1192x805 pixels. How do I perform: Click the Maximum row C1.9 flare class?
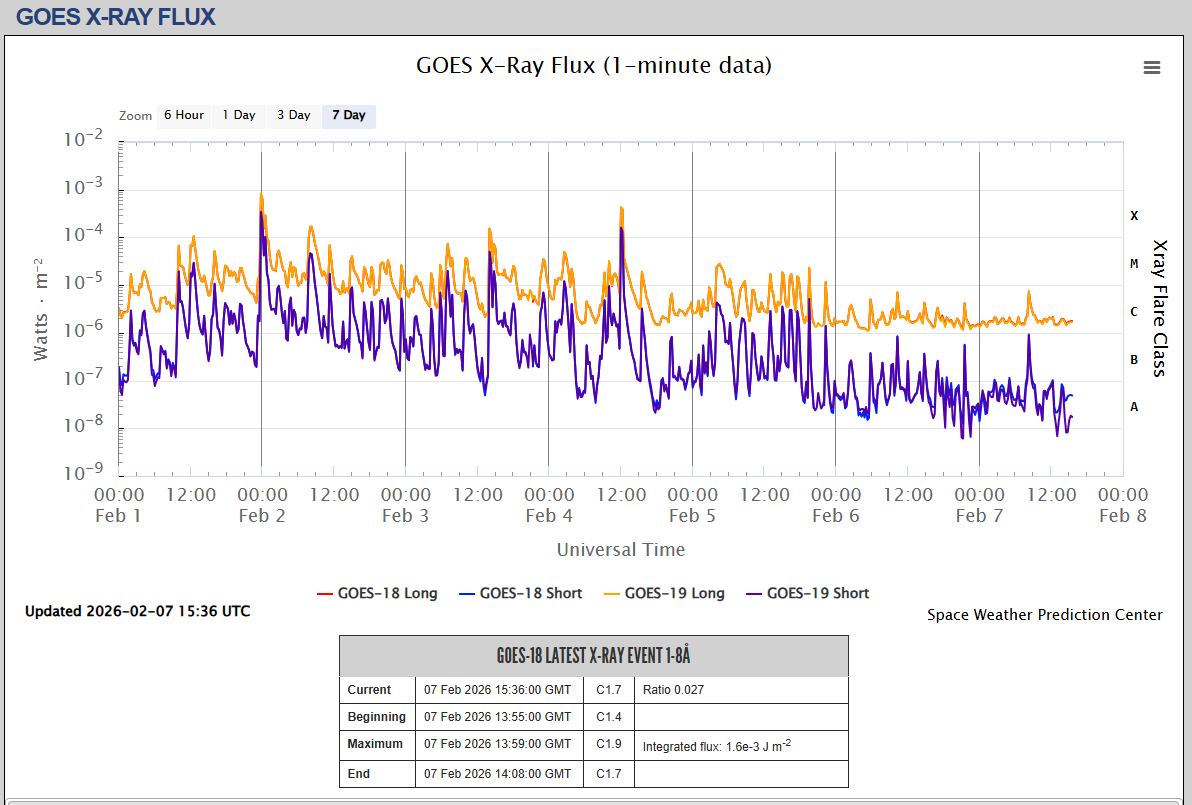point(609,744)
